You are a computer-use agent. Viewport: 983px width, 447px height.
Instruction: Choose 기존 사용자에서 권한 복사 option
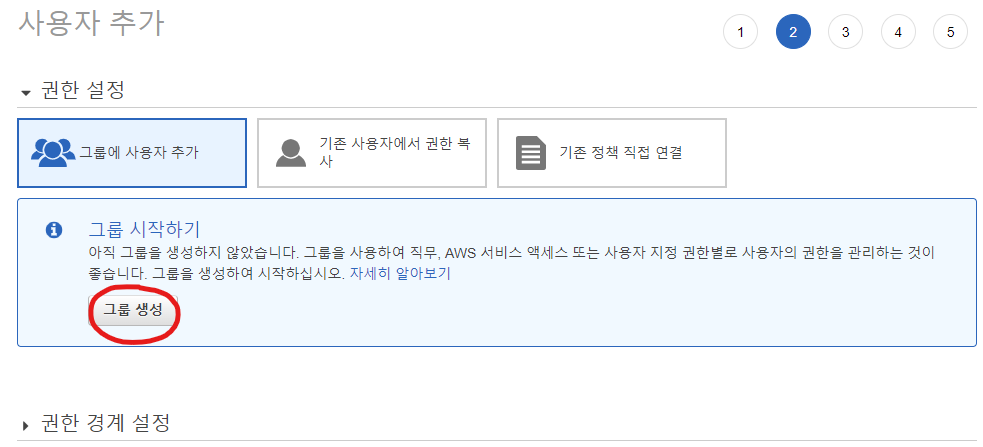pyautogui.click(x=372, y=153)
